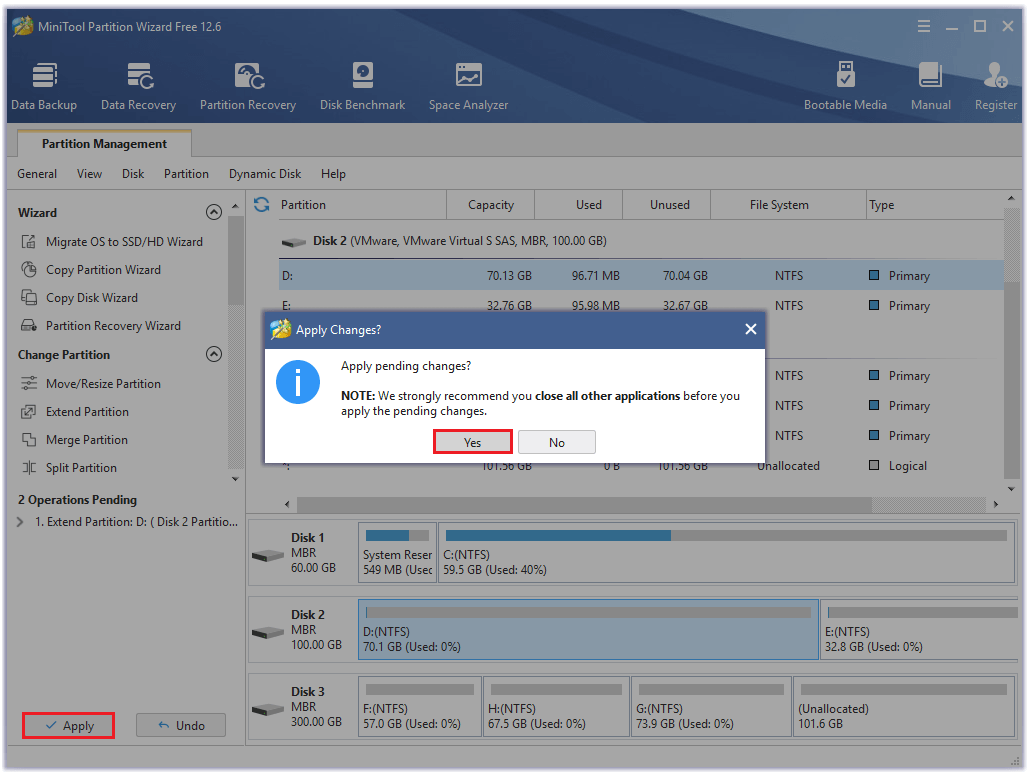Click the Disk 2 header row in the list
1031x776 pixels.
point(641,241)
